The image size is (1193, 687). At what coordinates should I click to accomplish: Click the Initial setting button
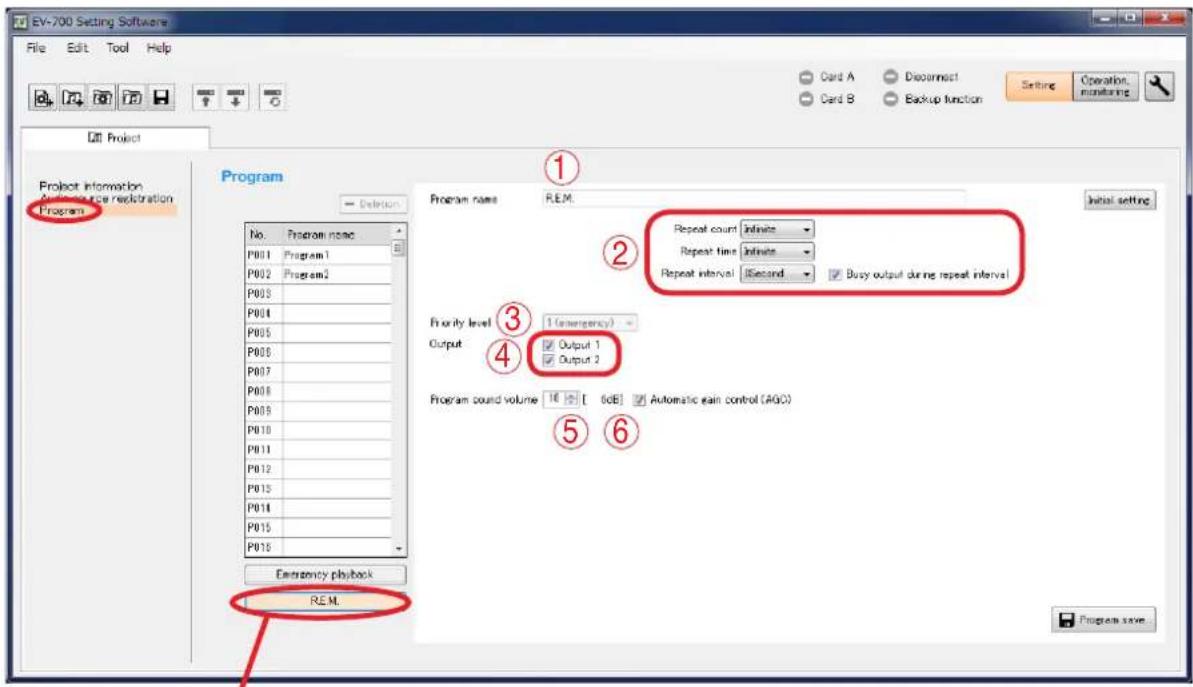pos(1119,200)
